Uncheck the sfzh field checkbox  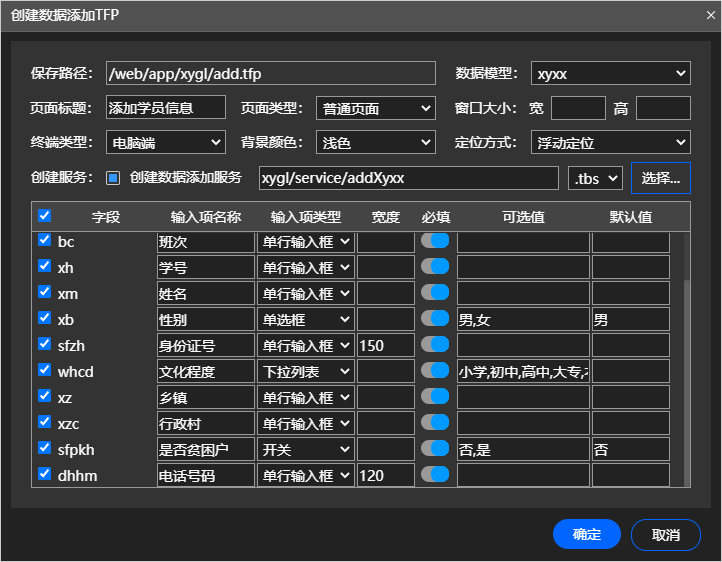tap(44, 344)
